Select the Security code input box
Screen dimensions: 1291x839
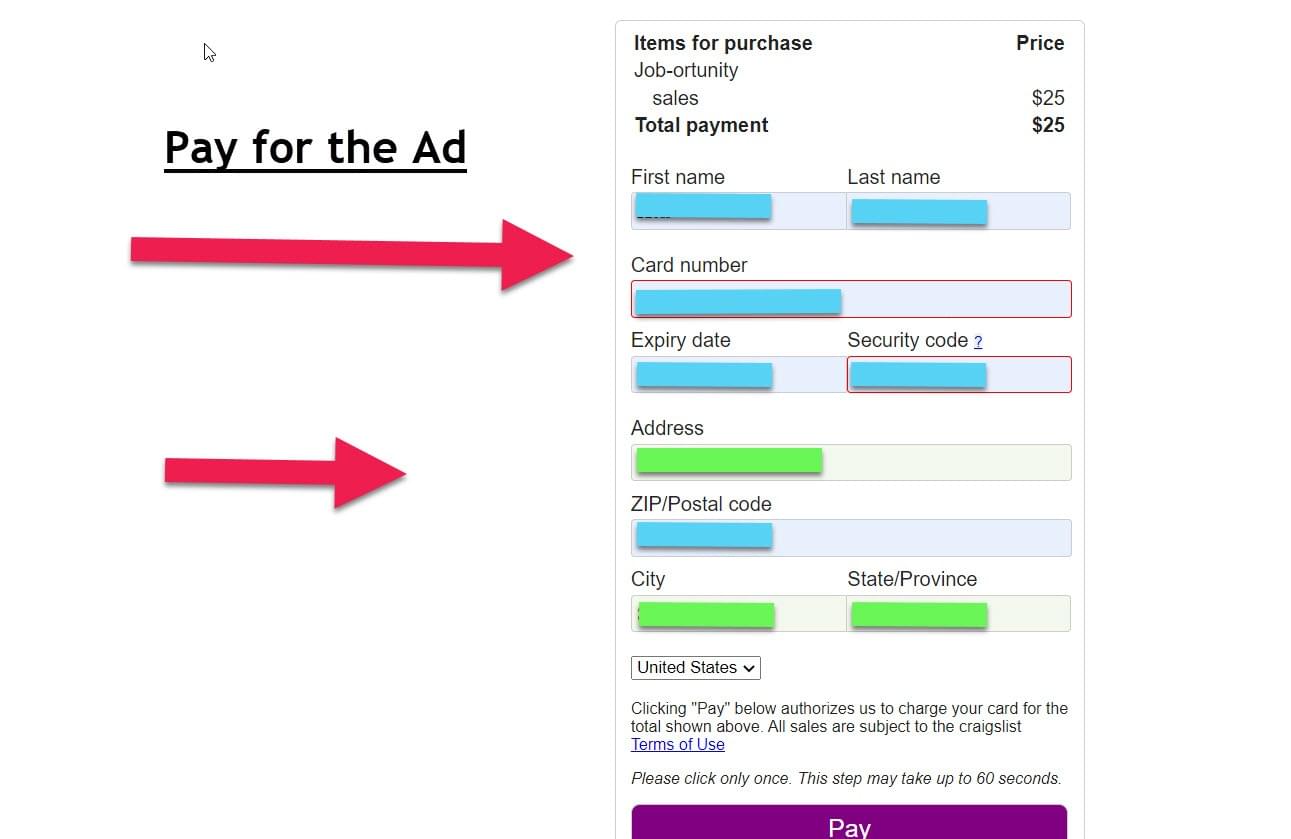pyautogui.click(x=958, y=375)
